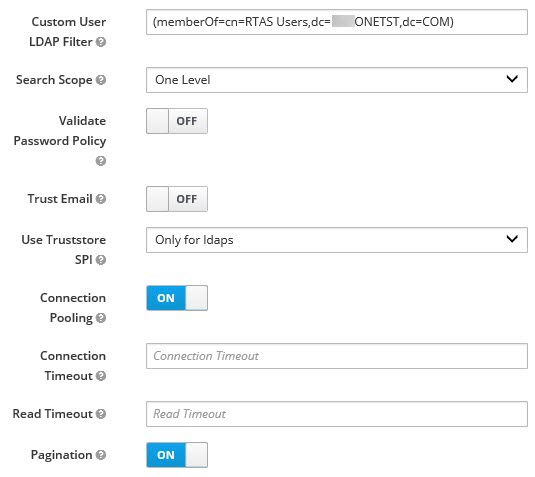
Task: Open Read Timeout help icon
Action: 101,414
